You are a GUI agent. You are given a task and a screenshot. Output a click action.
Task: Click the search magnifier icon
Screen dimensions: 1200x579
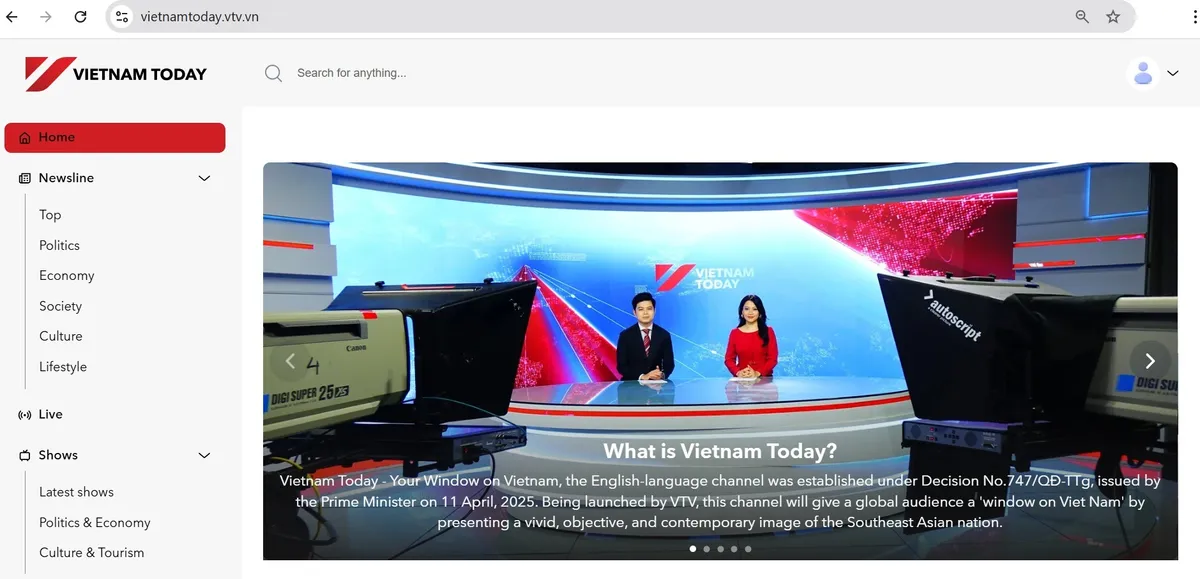pos(273,73)
